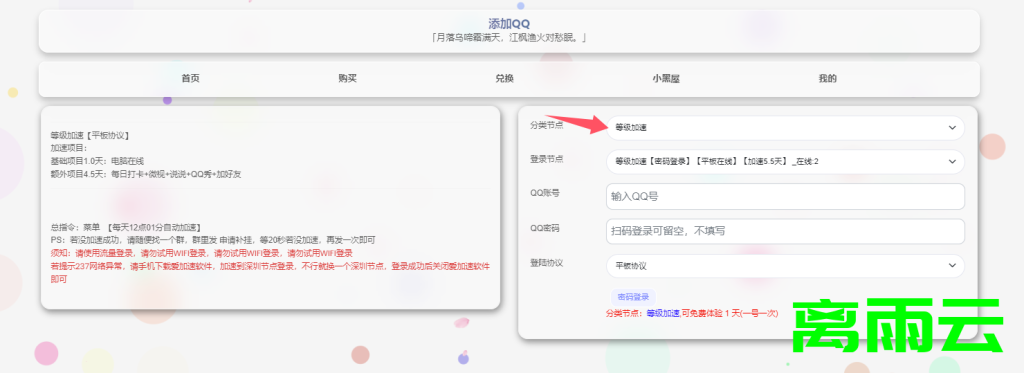Click the 总指令：菜单 line
Image resolution: width=1024 pixels, height=373 pixels.
(125, 227)
